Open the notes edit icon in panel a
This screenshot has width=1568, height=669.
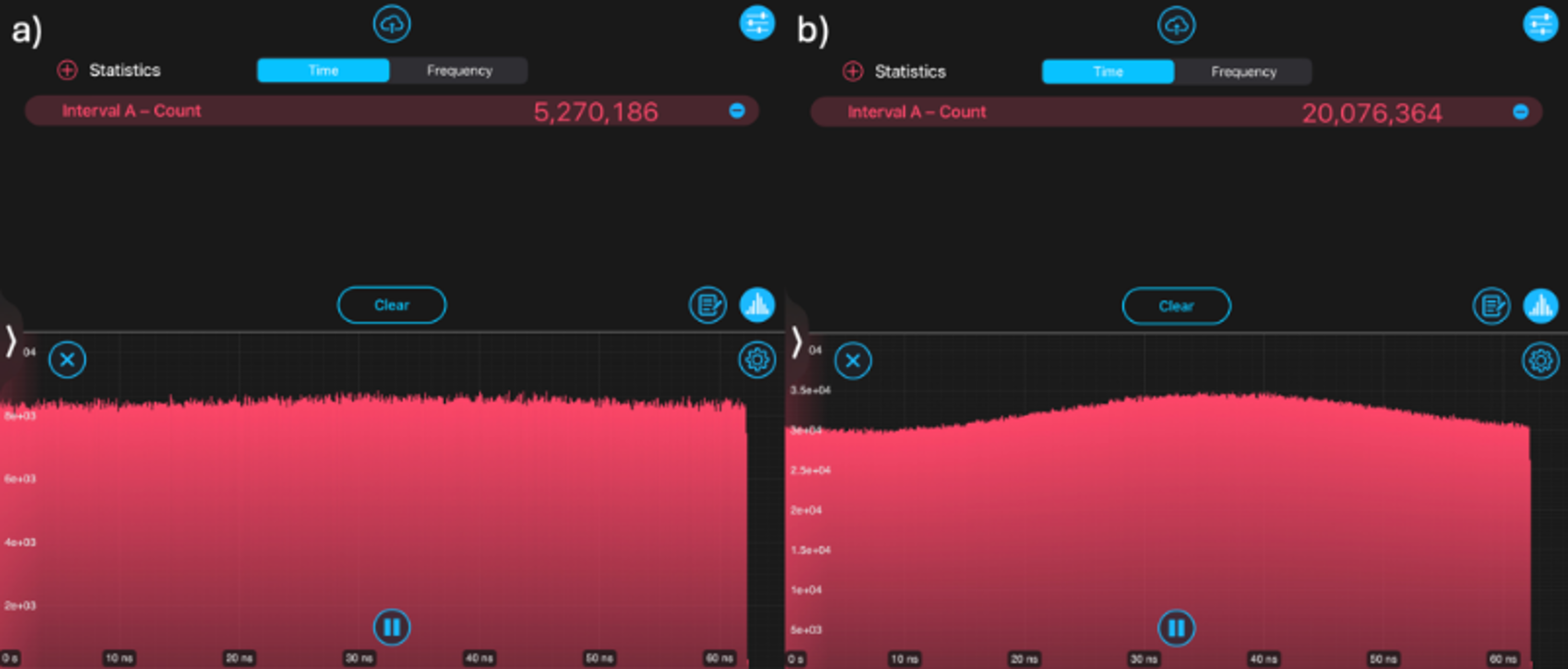[x=708, y=305]
